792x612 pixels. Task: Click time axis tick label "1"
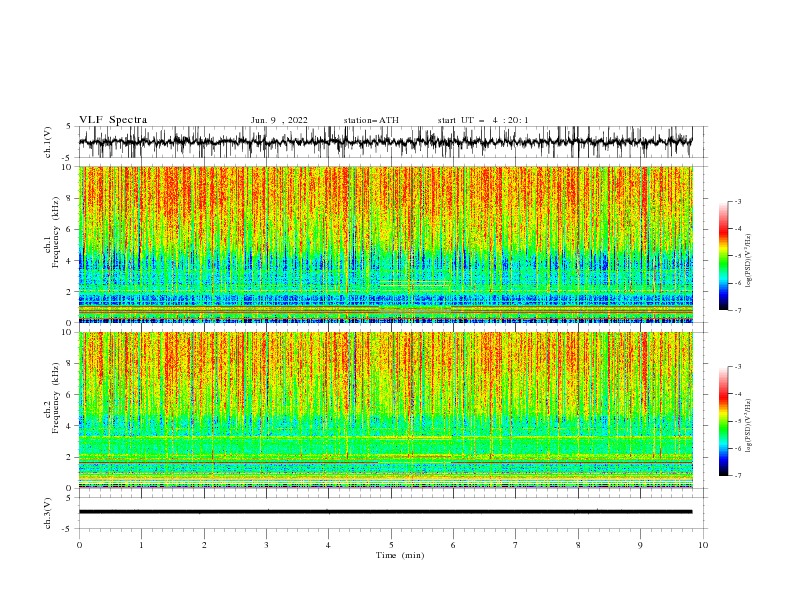[141, 545]
